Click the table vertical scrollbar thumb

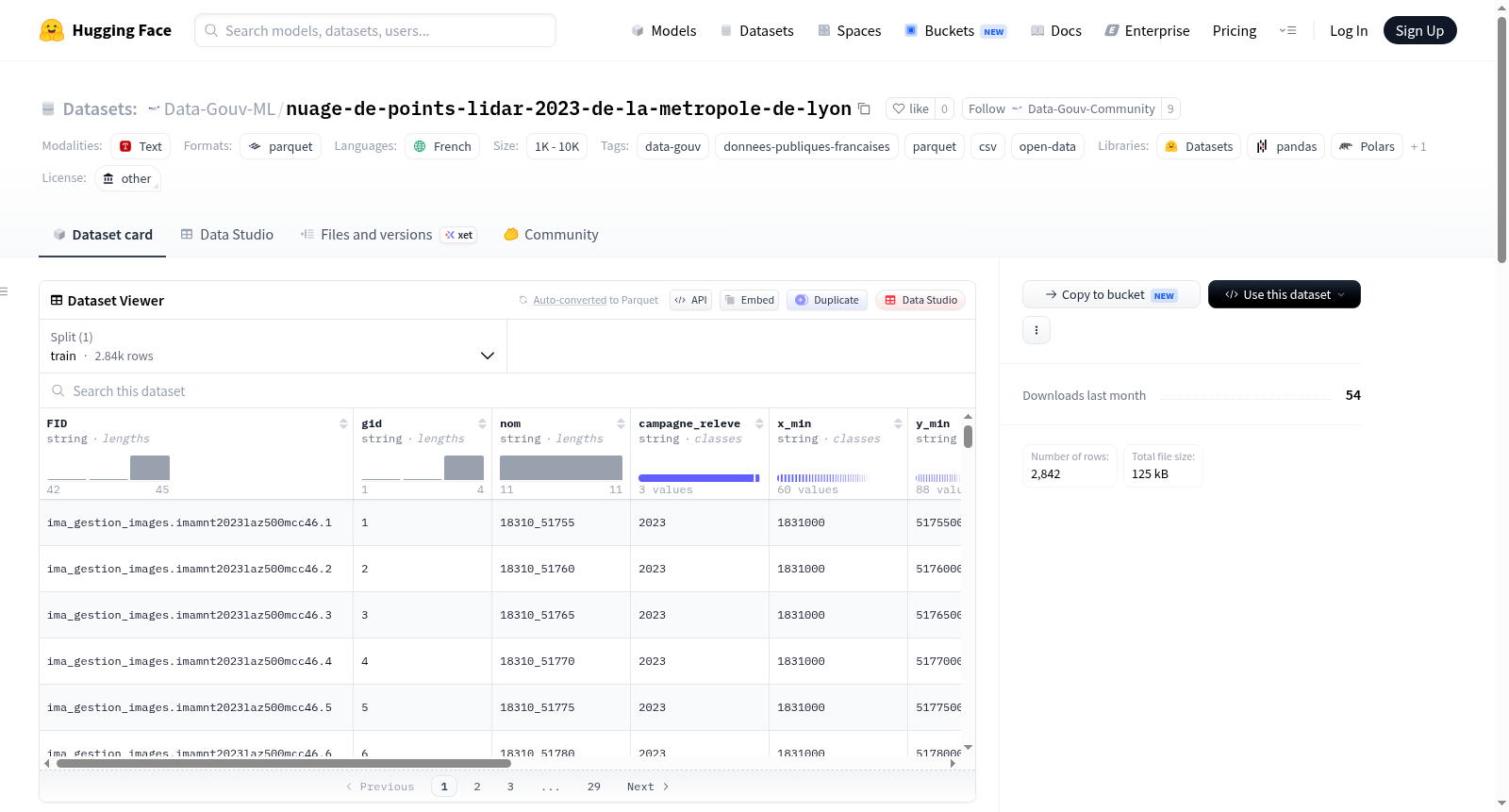(x=968, y=437)
